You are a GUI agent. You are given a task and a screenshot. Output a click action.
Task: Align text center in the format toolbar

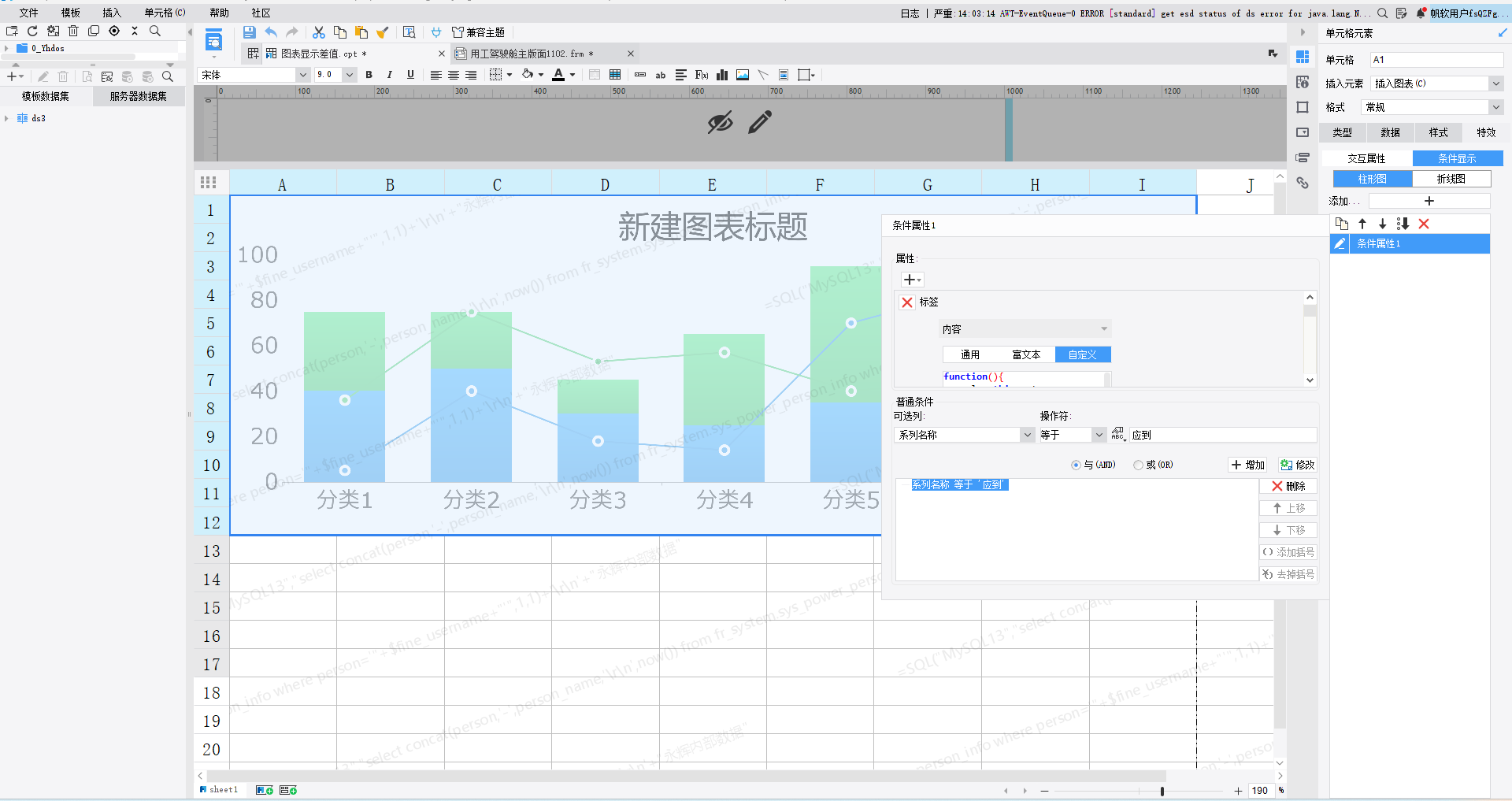tap(454, 75)
